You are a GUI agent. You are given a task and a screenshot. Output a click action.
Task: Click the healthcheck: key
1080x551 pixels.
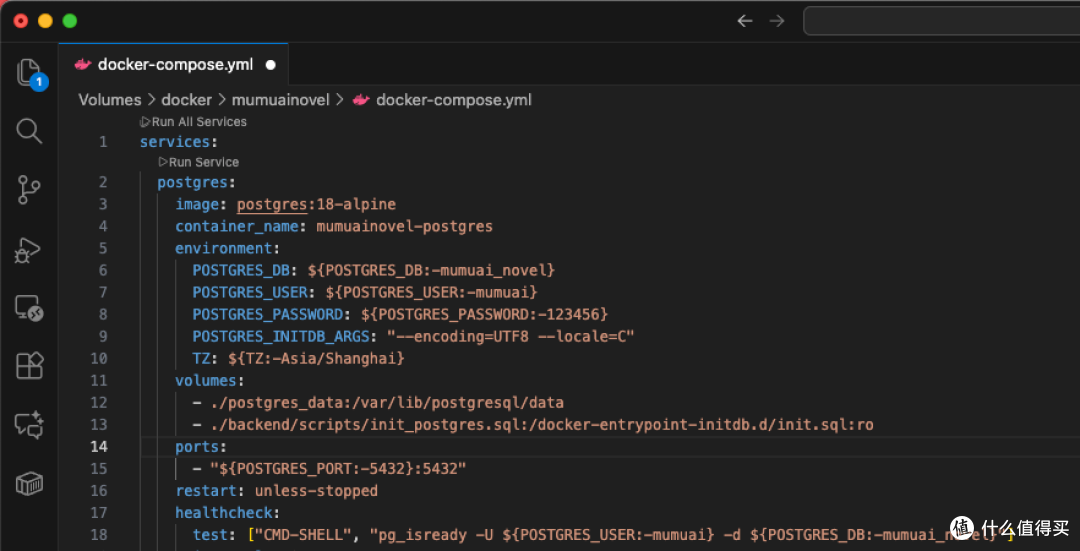pyautogui.click(x=228, y=512)
